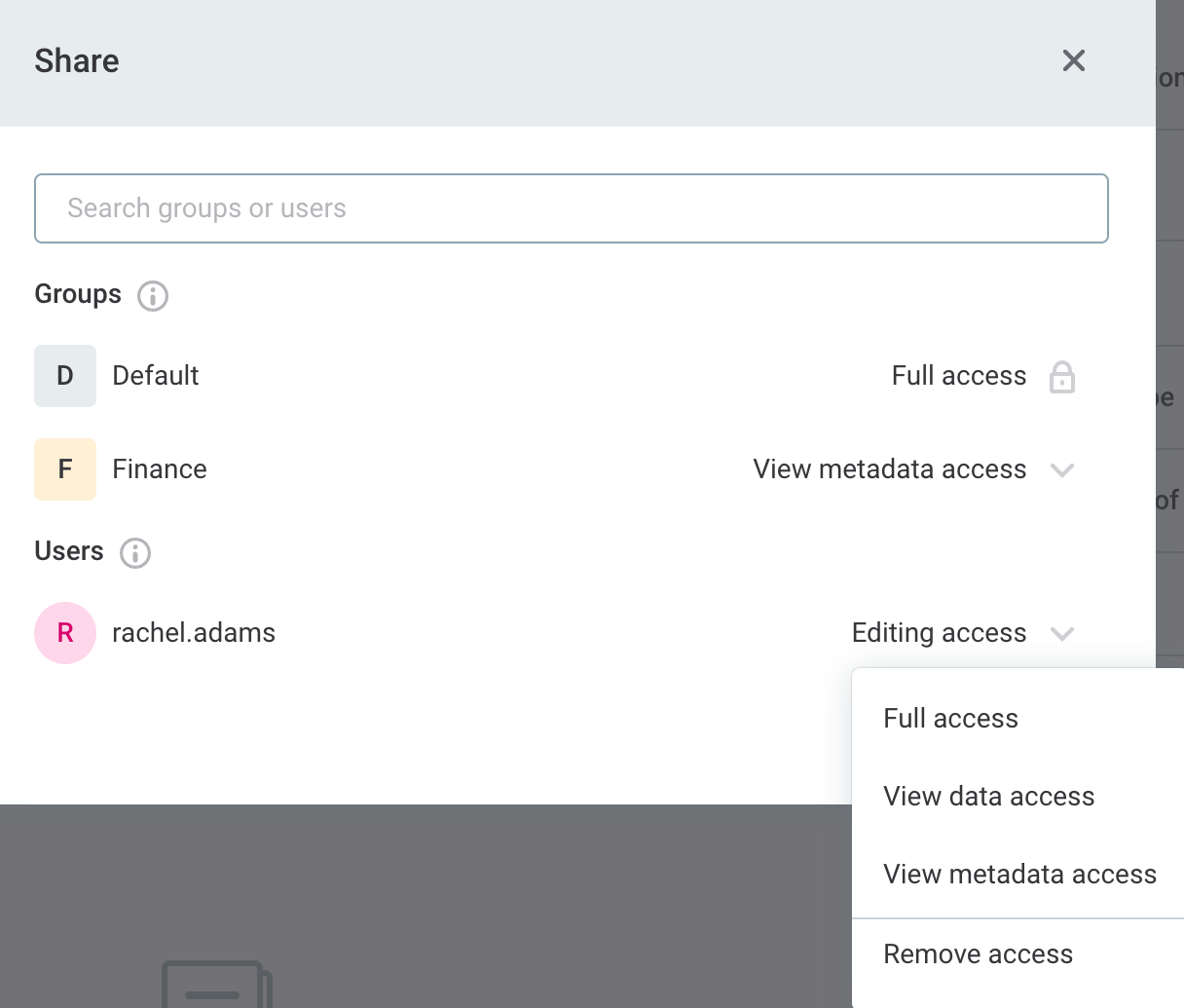Click the Finance group avatar icon
The image size is (1184, 1008).
[x=65, y=469]
